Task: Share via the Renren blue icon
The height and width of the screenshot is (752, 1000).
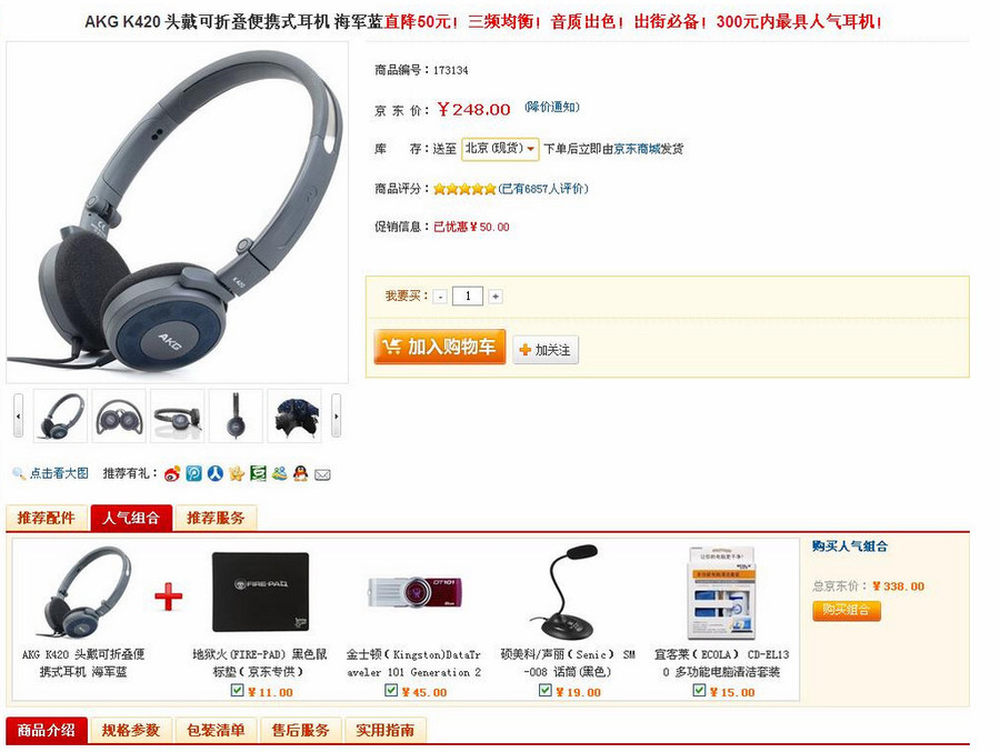Action: click(215, 473)
